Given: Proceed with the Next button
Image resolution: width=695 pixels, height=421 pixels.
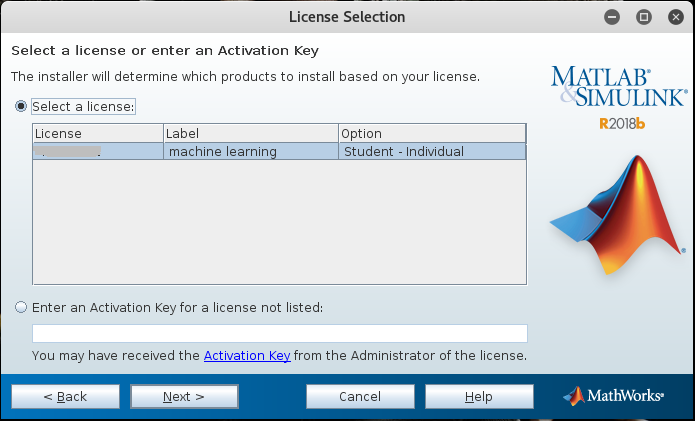Looking at the screenshot, I should [x=184, y=396].
